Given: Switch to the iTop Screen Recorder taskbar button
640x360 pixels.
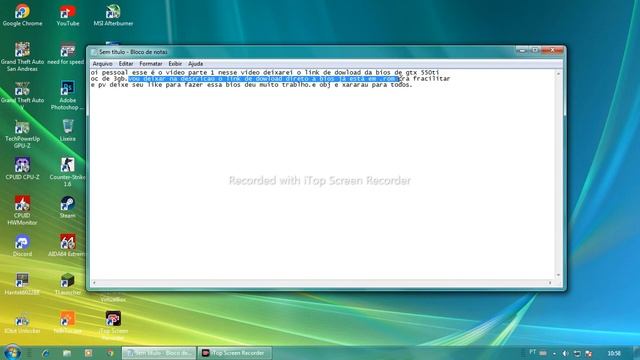Looking at the screenshot, I should 235,353.
